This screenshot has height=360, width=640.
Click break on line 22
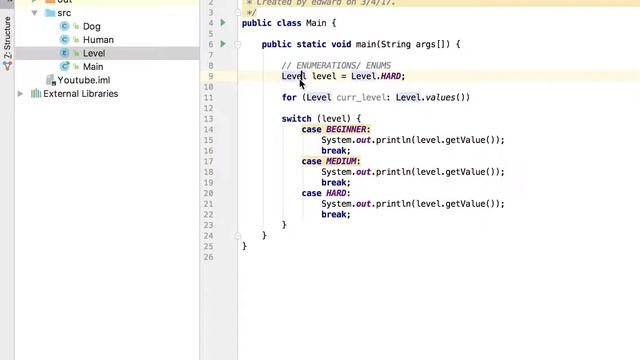click(x=333, y=214)
